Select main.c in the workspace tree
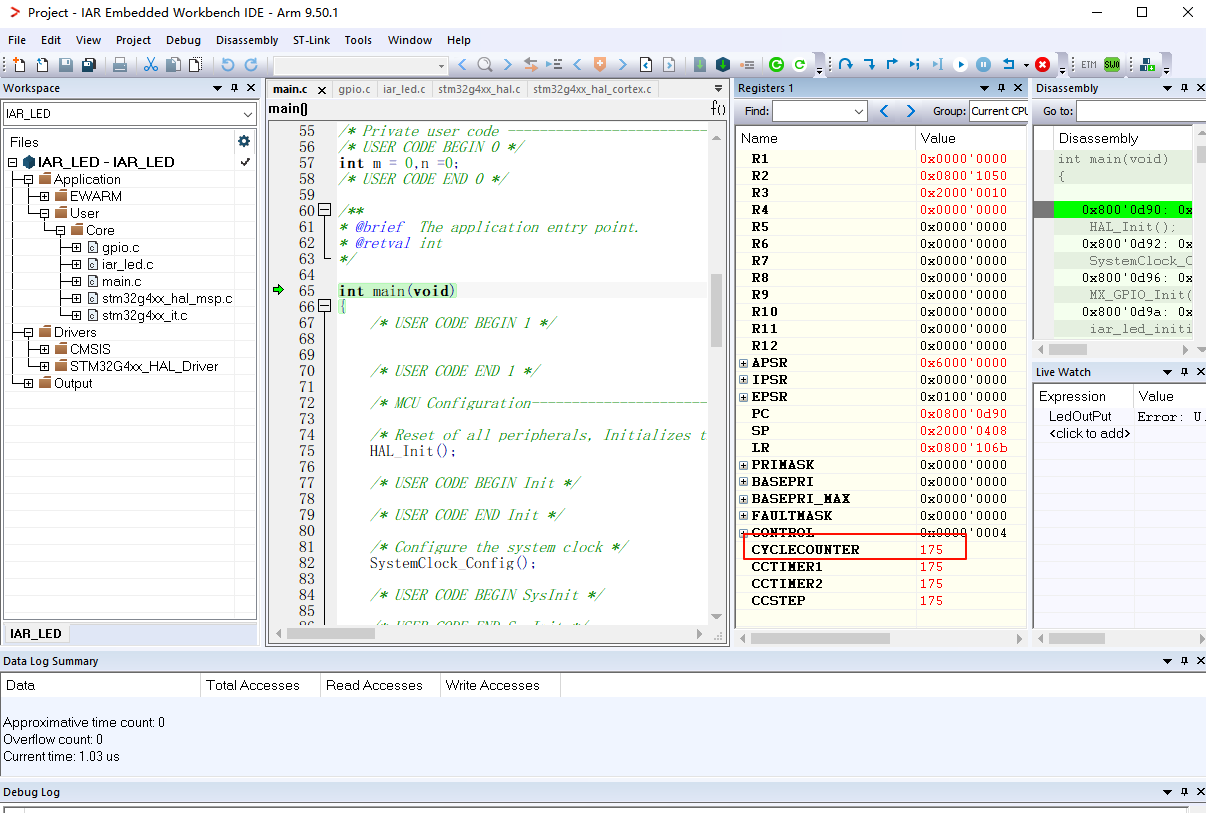Image resolution: width=1206 pixels, height=813 pixels. click(121, 281)
